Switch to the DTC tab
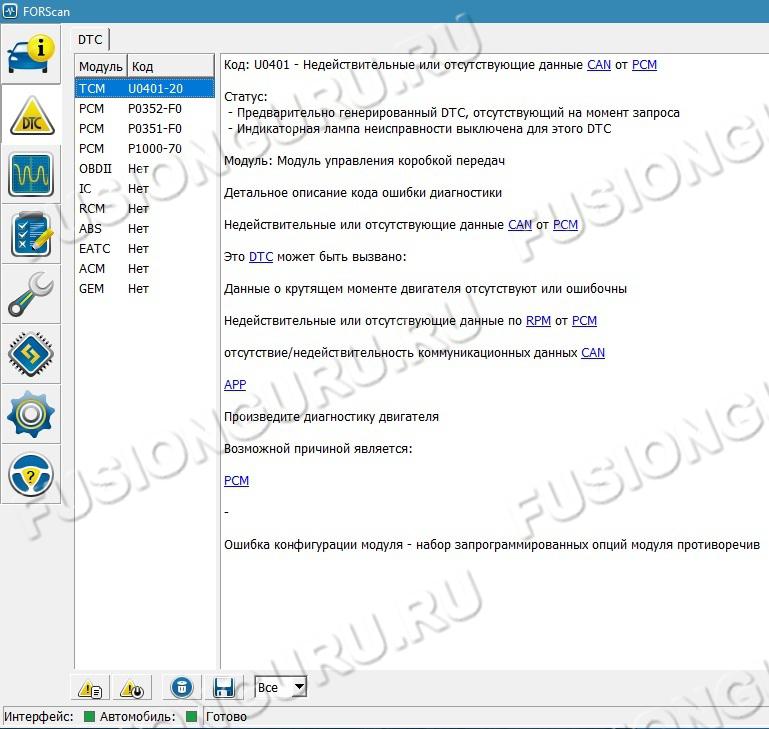Screen dimensions: 769x729 point(90,39)
